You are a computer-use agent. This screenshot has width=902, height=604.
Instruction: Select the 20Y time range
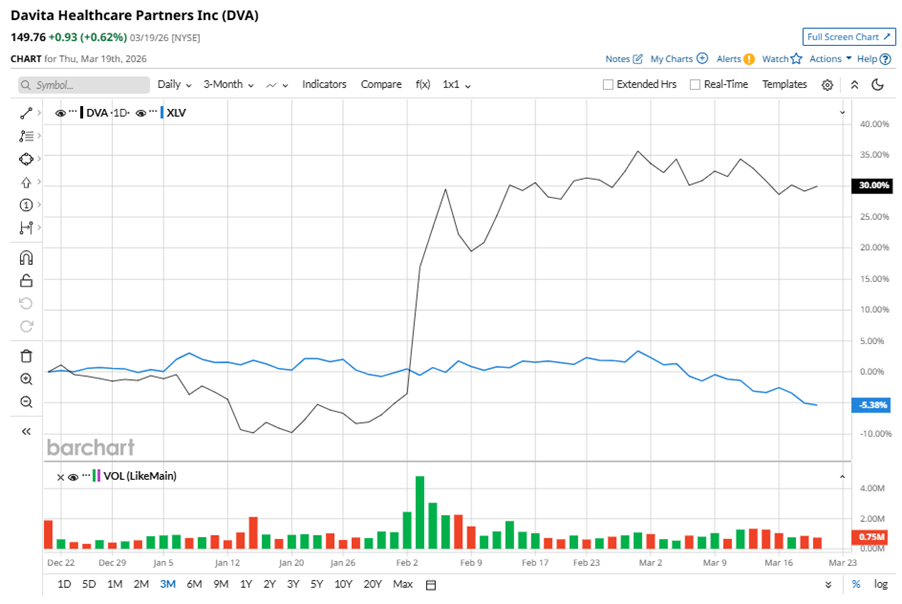(373, 584)
